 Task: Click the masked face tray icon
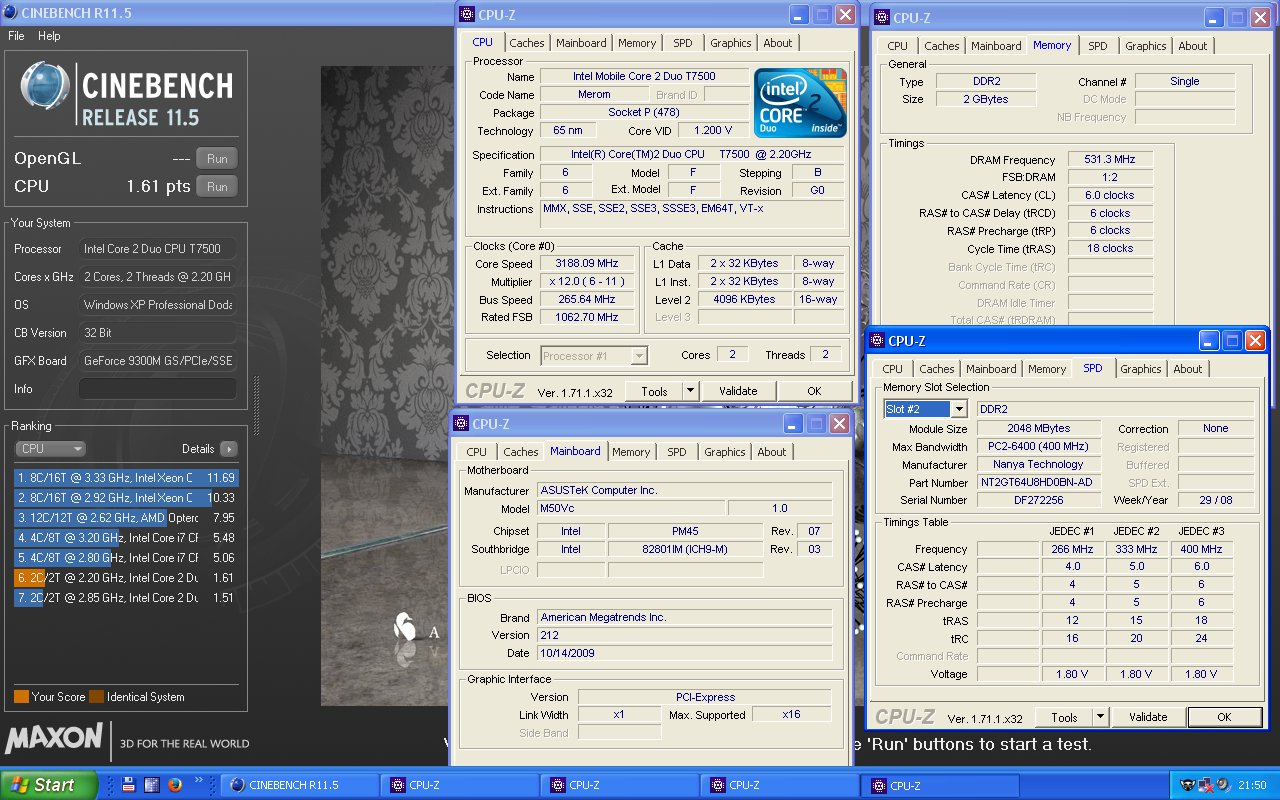[x=1187, y=785]
